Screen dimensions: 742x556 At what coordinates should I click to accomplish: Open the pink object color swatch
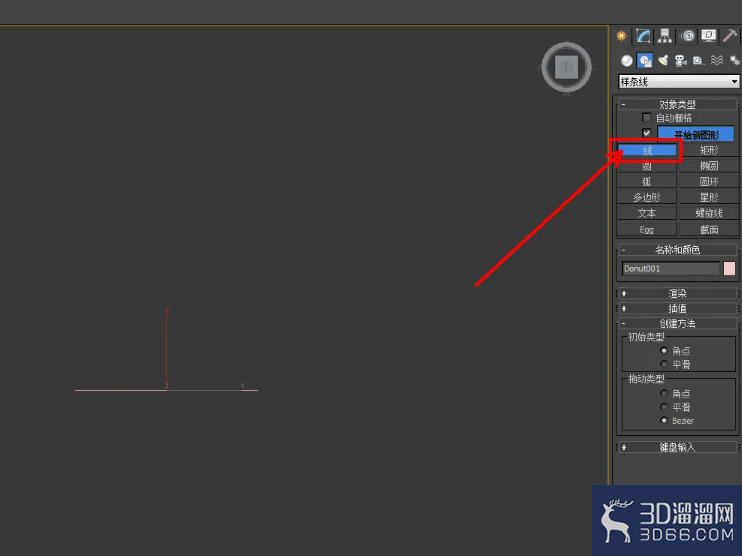pos(729,268)
